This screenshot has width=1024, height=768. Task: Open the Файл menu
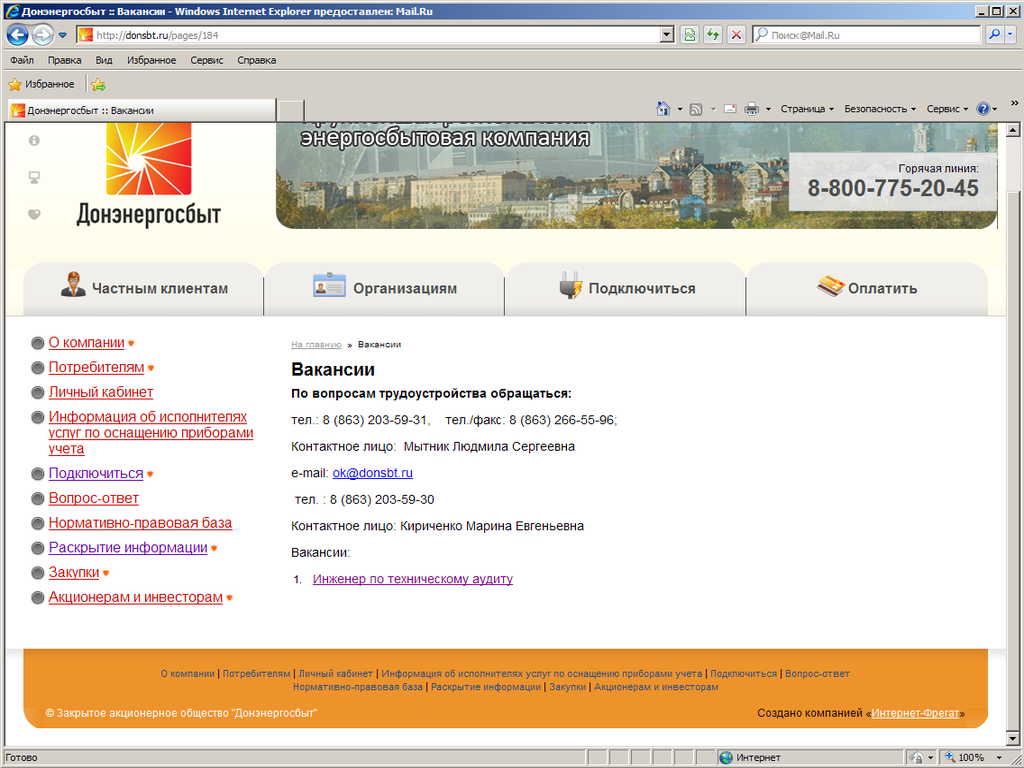22,60
